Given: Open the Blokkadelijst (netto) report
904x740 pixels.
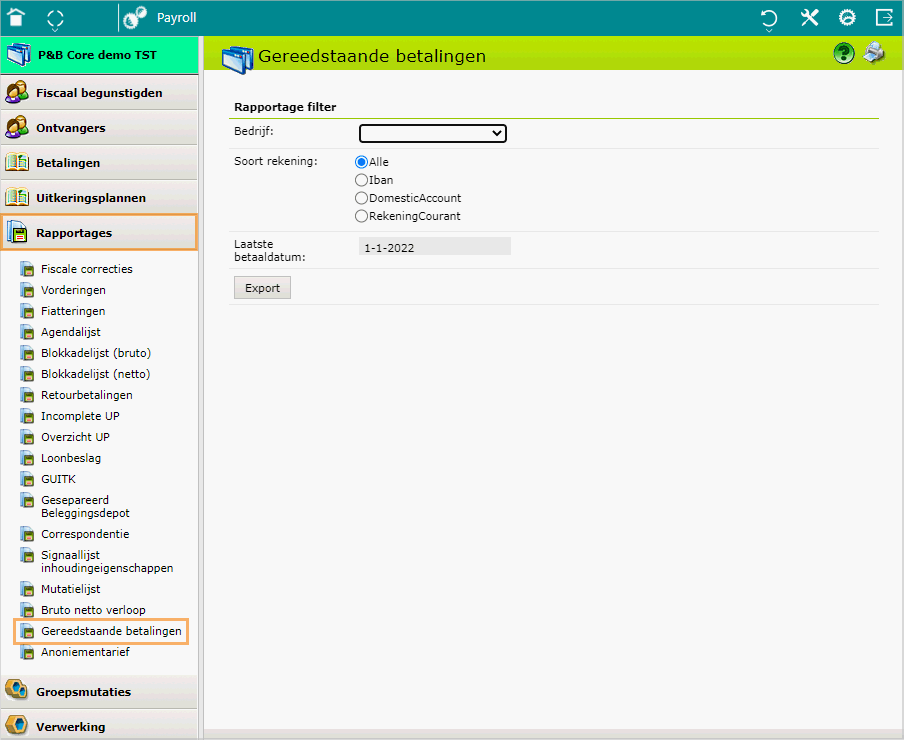Looking at the screenshot, I should (96, 374).
